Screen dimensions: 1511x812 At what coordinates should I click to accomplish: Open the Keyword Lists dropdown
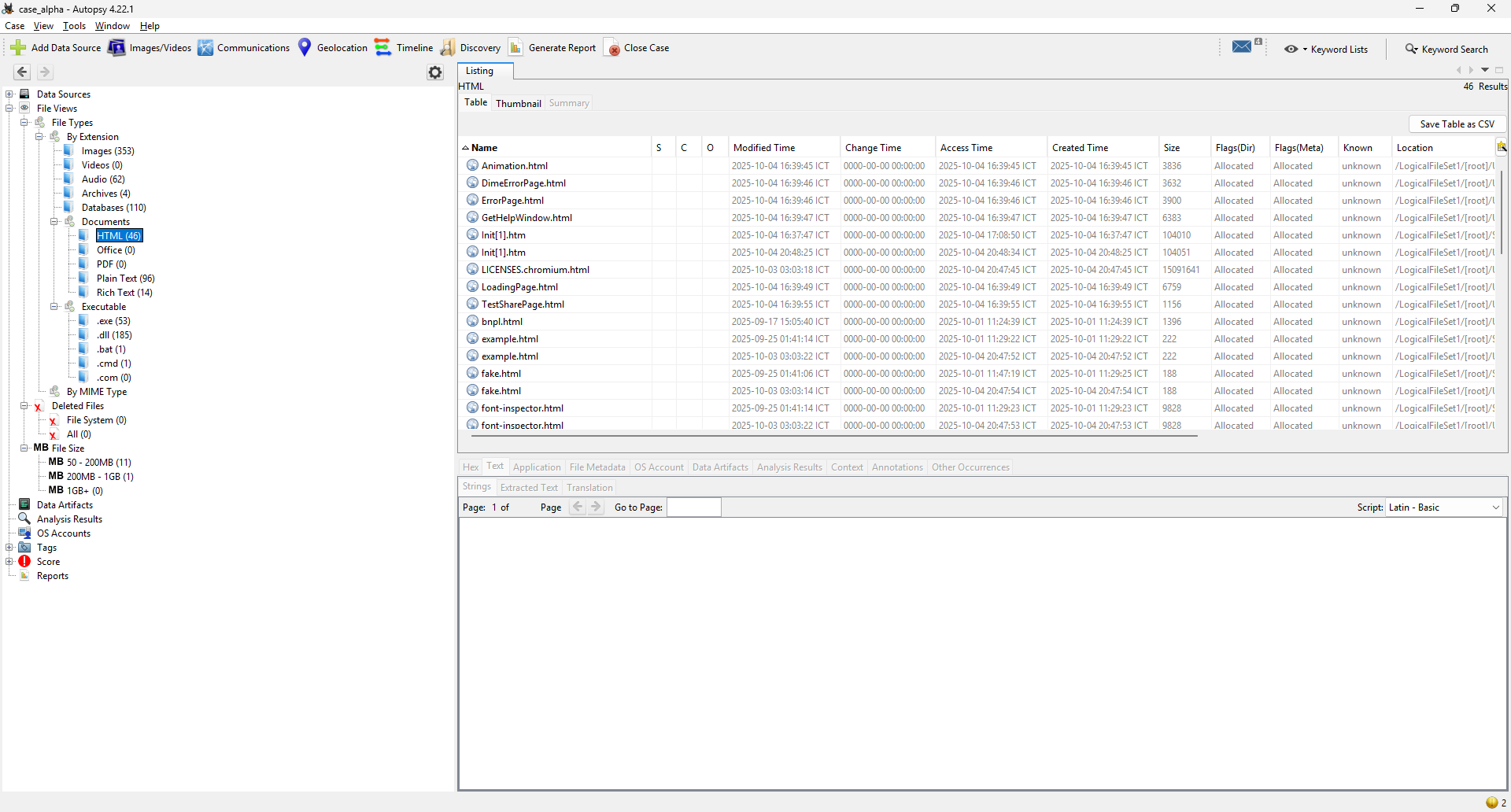[1326, 49]
